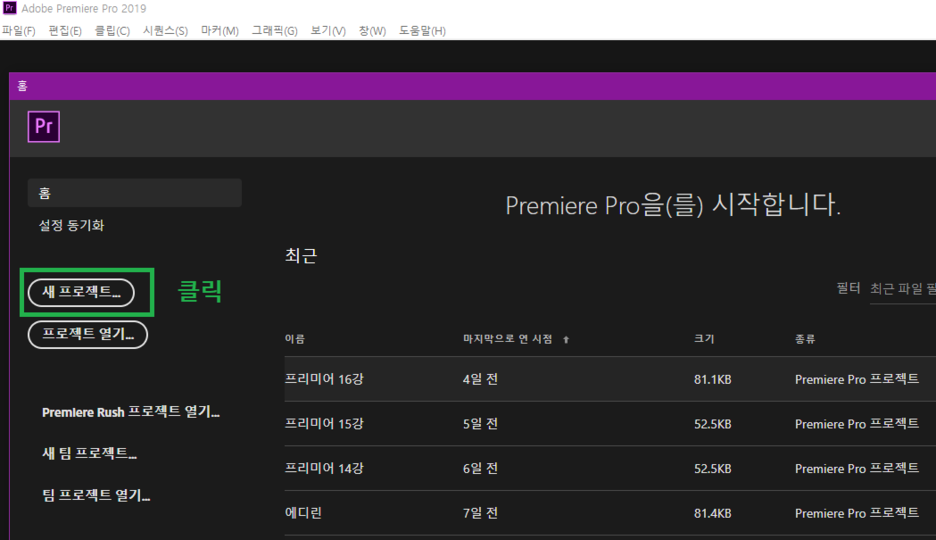
Task: Open the 편집(E) menu
Action: click(x=65, y=31)
